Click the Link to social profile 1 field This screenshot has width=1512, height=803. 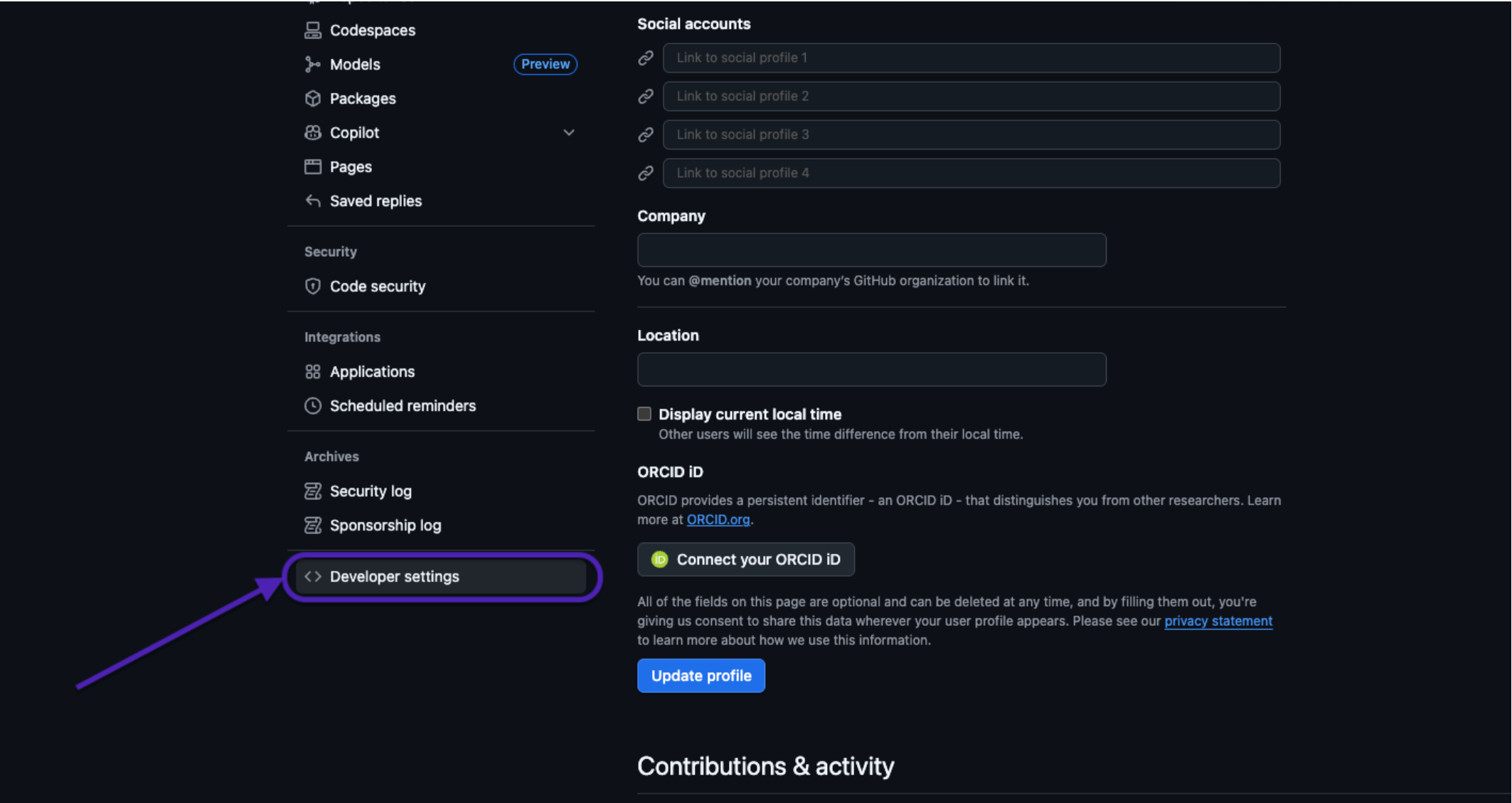tap(971, 58)
